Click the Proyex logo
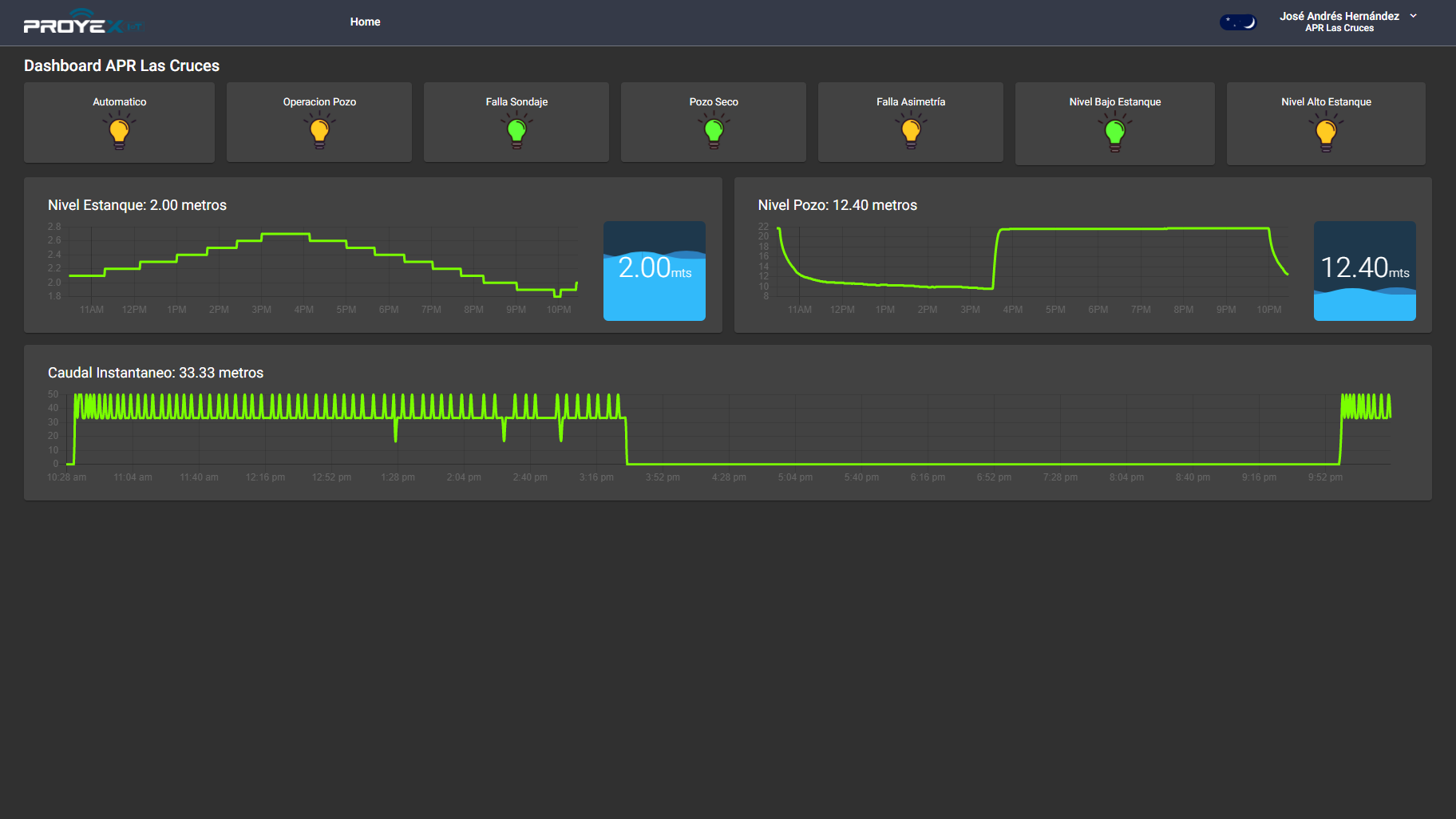The height and width of the screenshot is (819, 1456). (83, 22)
